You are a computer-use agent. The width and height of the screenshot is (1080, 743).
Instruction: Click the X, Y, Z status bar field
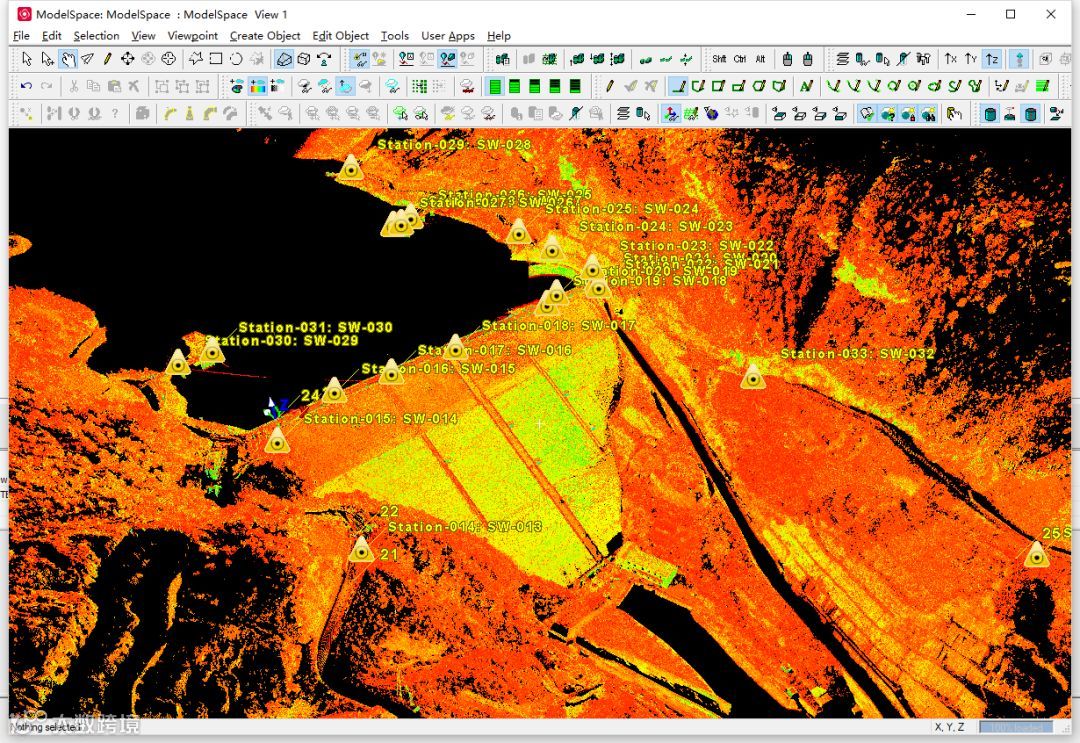click(949, 727)
